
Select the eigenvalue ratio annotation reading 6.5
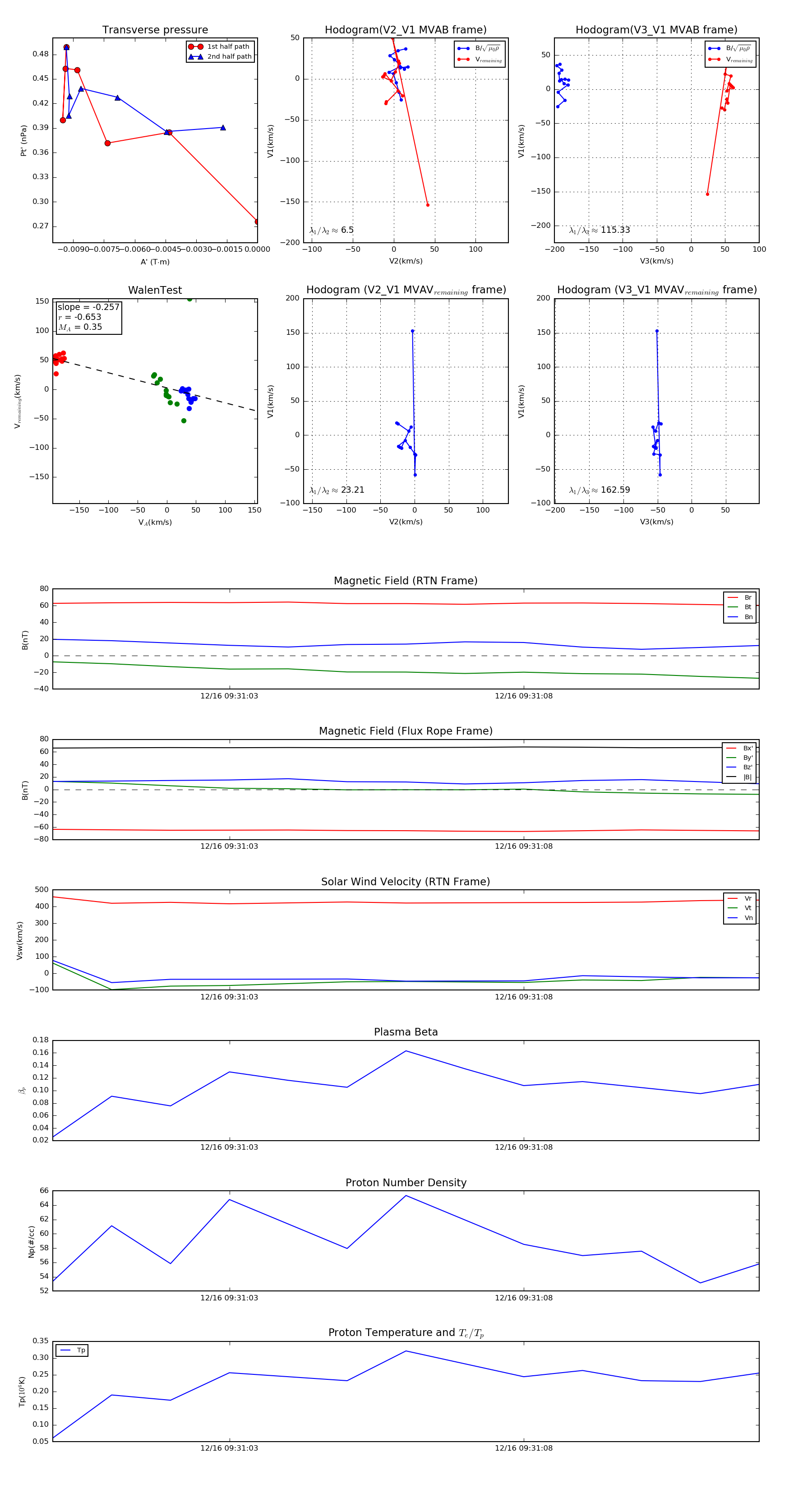click(331, 230)
